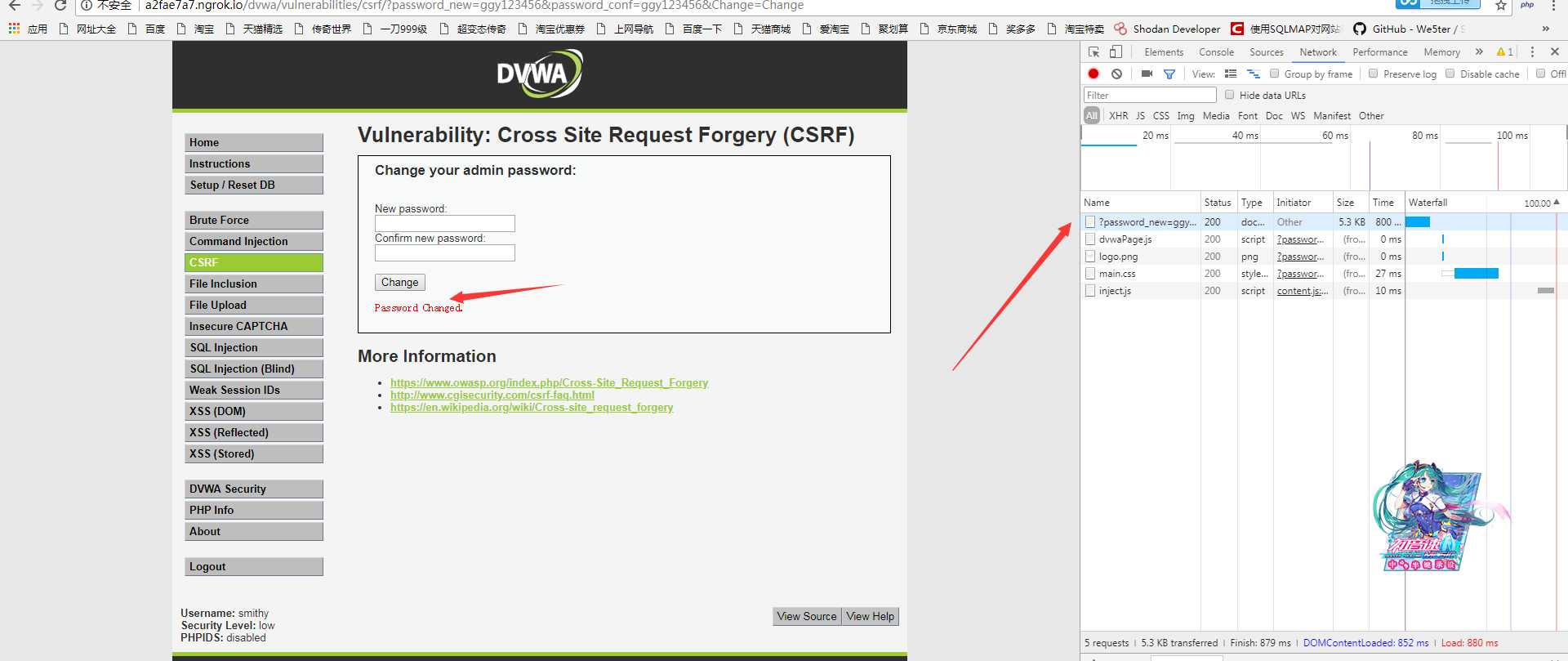Toggle overview waterfall view icon
Screen dimensions: 1568x661
(1254, 74)
